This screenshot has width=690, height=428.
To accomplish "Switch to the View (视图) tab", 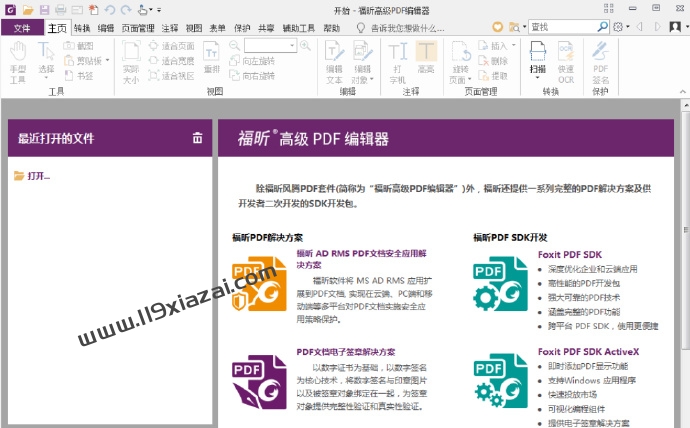I will pyautogui.click(x=194, y=28).
